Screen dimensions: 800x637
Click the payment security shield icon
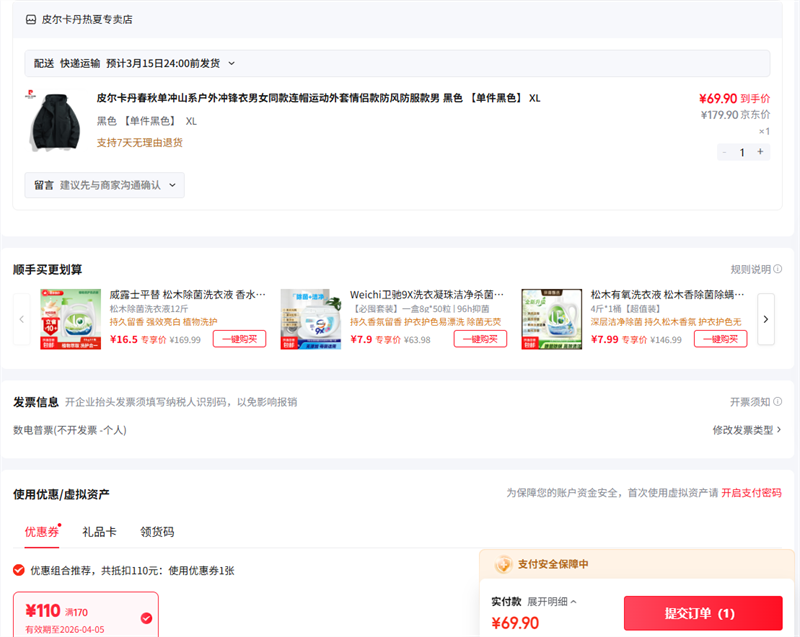click(504, 564)
